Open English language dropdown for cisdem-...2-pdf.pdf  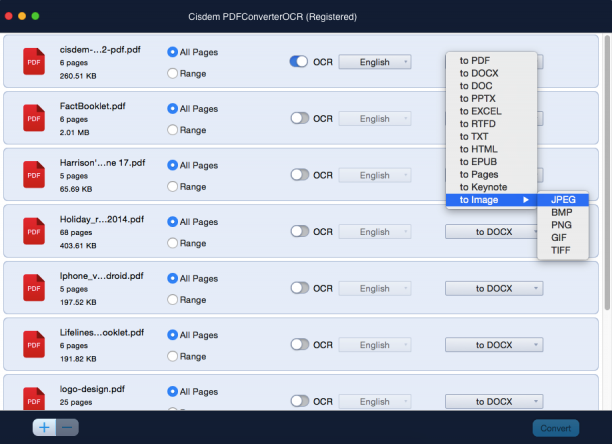375,62
